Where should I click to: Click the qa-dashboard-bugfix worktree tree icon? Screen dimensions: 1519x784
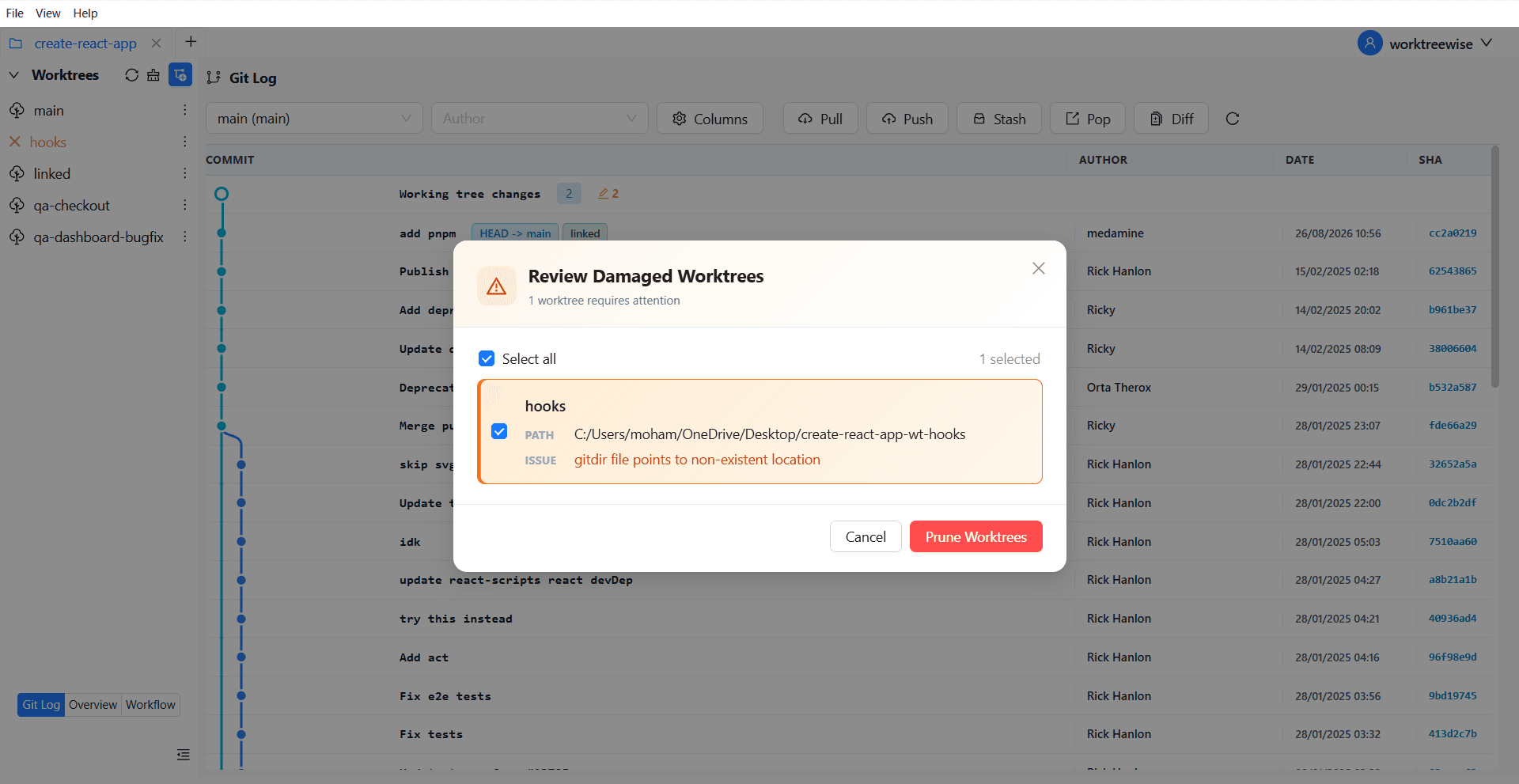(17, 237)
